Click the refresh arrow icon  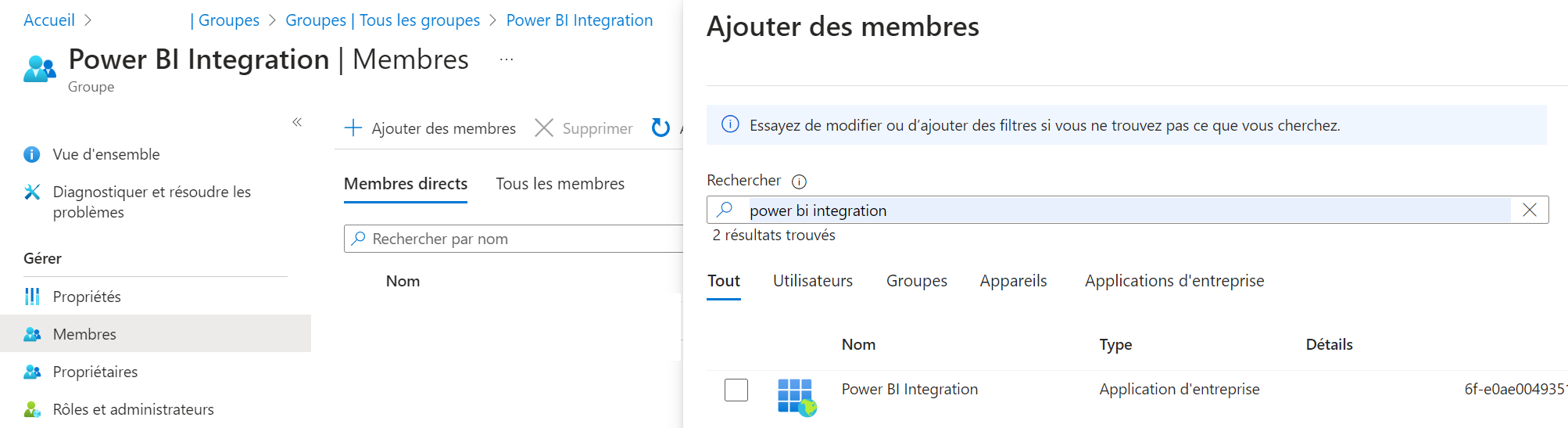click(x=660, y=128)
